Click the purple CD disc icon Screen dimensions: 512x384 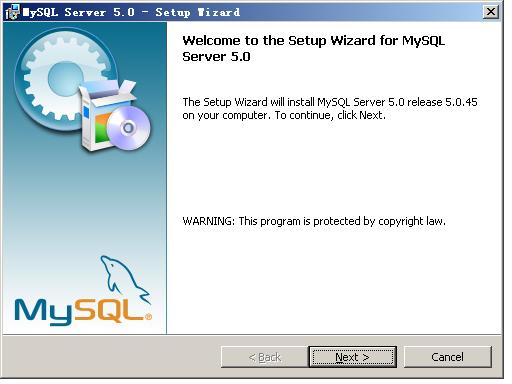(129, 128)
